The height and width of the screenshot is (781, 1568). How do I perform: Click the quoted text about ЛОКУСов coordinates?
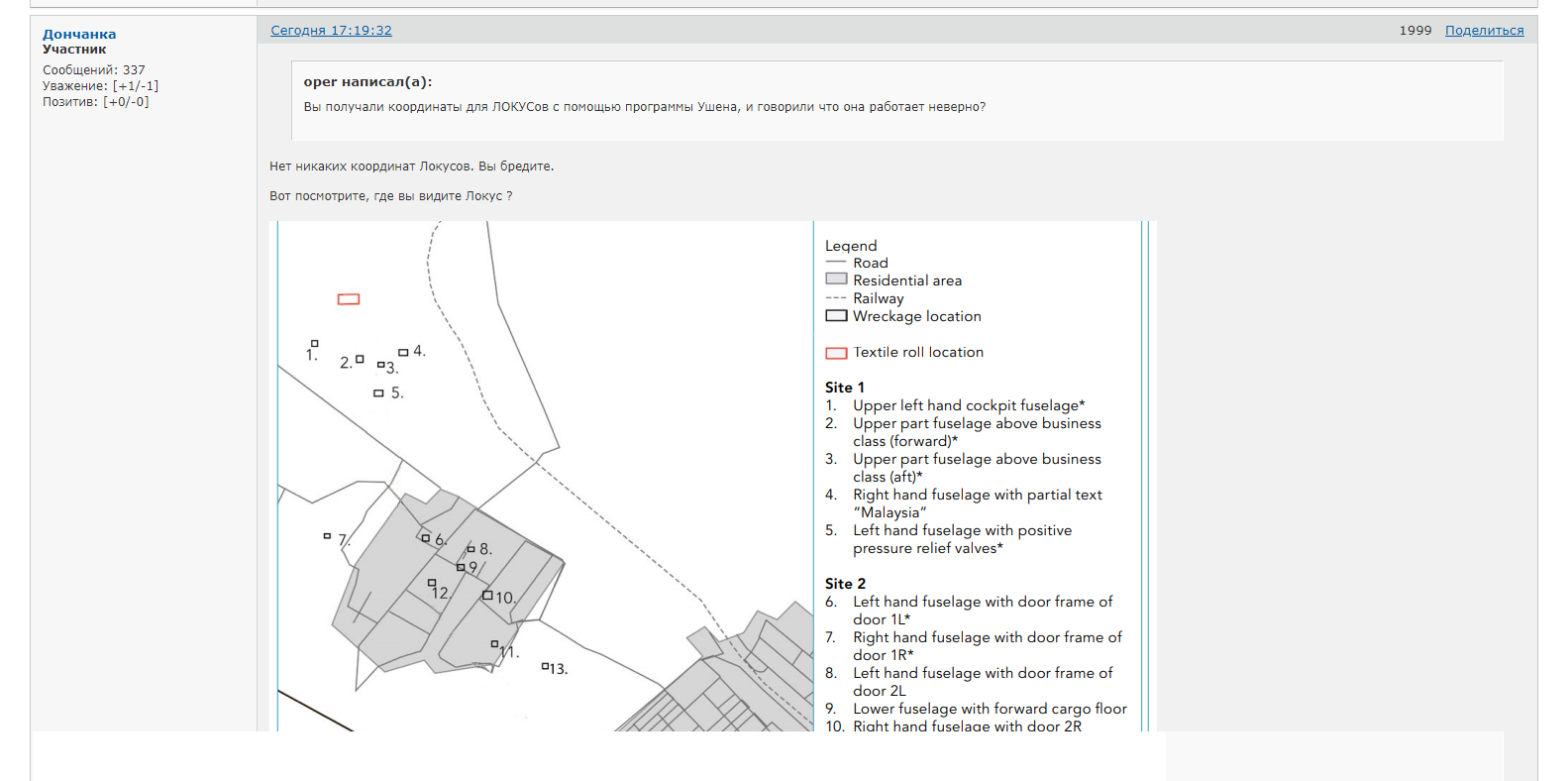pos(645,107)
